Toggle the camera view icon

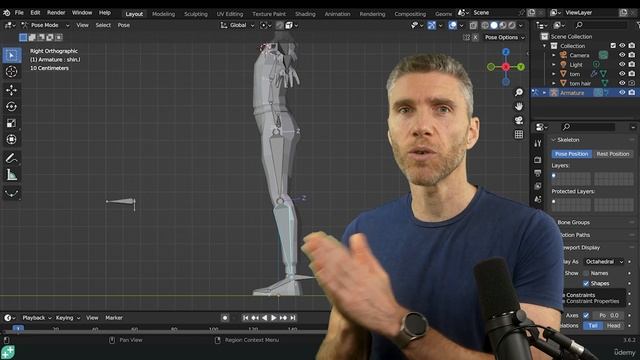(519, 120)
